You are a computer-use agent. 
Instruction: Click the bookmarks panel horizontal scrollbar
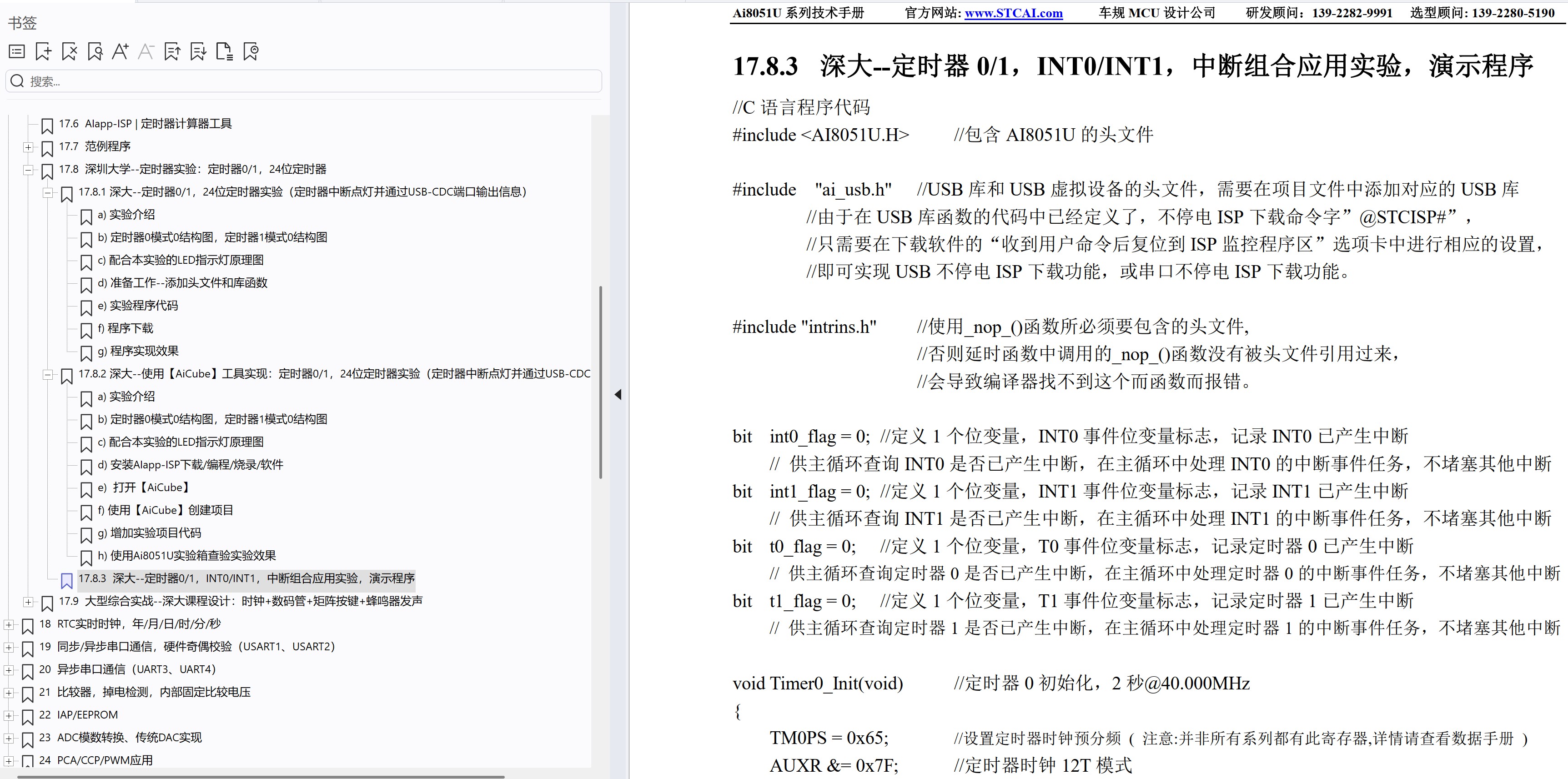[x=261, y=777]
